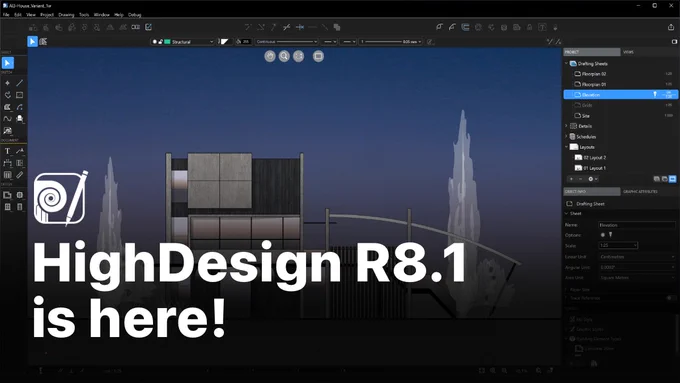This screenshot has width=680, height=383.
Task: Select the Dimension tool
Action: point(7,163)
